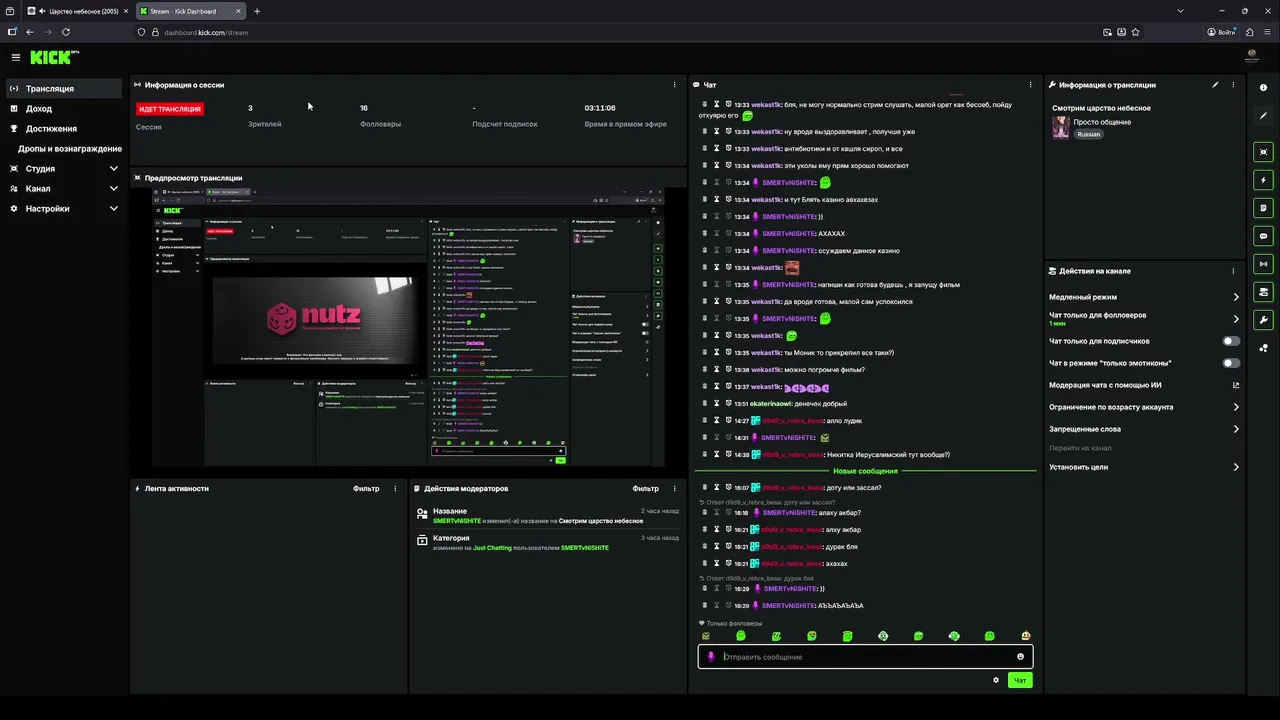Open Ограничение по возрасту аккаунта options
Screen dimensions: 1280x720
1236,407
